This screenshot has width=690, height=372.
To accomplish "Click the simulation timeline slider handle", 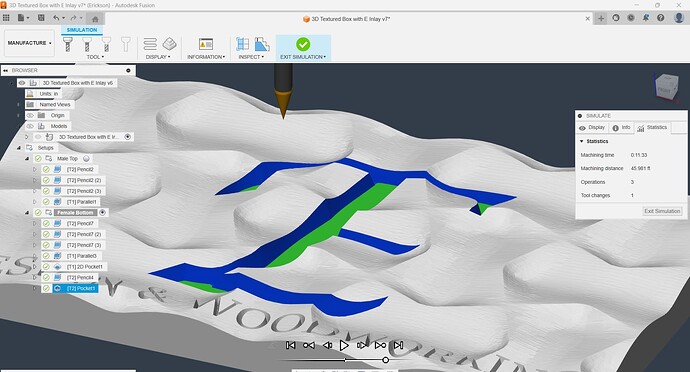I will click(385, 360).
